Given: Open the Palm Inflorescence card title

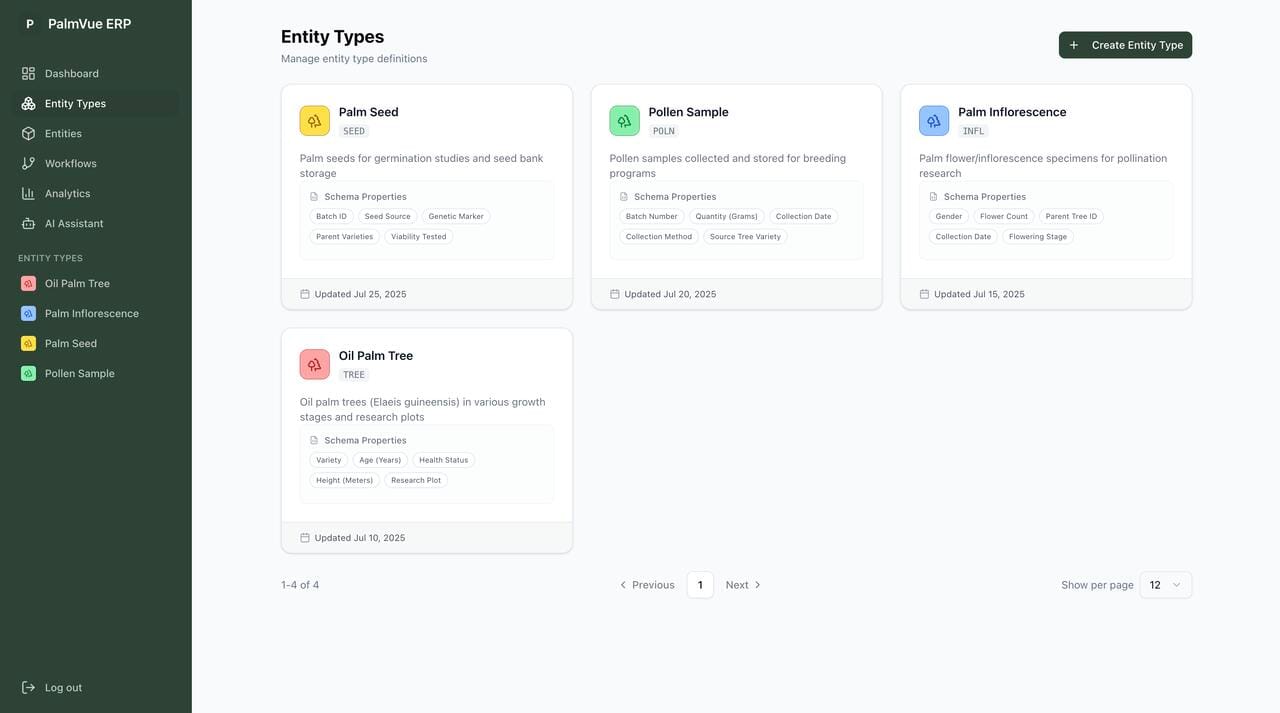Looking at the screenshot, I should click(1012, 112).
